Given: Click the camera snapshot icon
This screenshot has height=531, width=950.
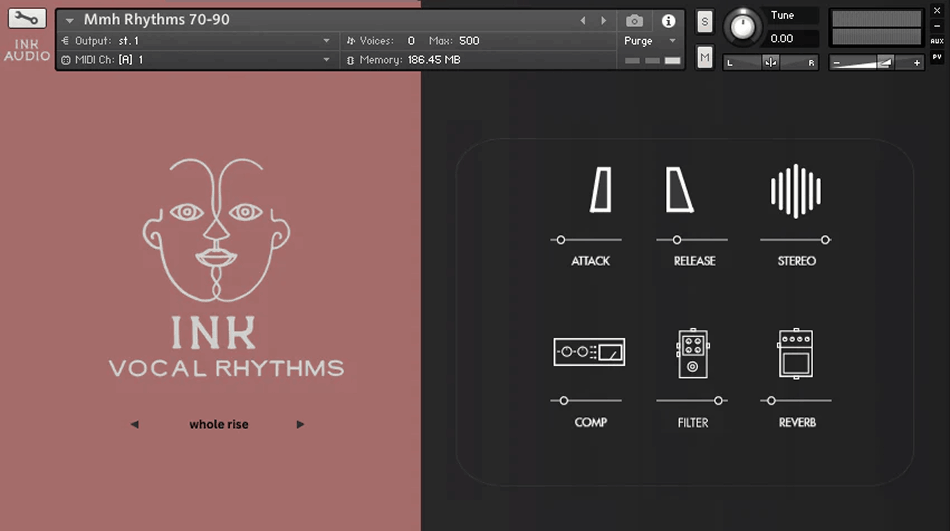Looking at the screenshot, I should tap(634, 21).
